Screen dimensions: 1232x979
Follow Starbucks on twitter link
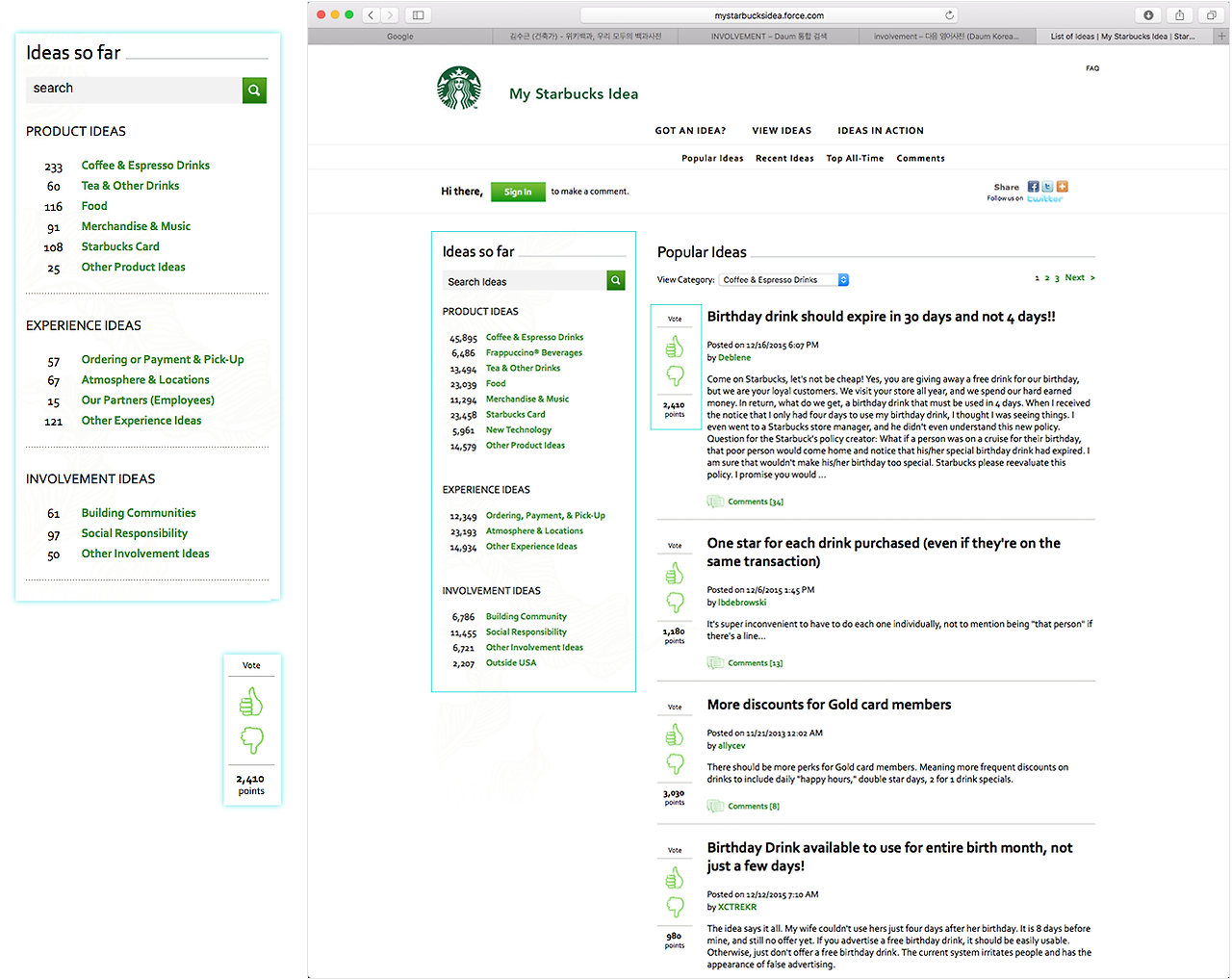tap(1044, 199)
